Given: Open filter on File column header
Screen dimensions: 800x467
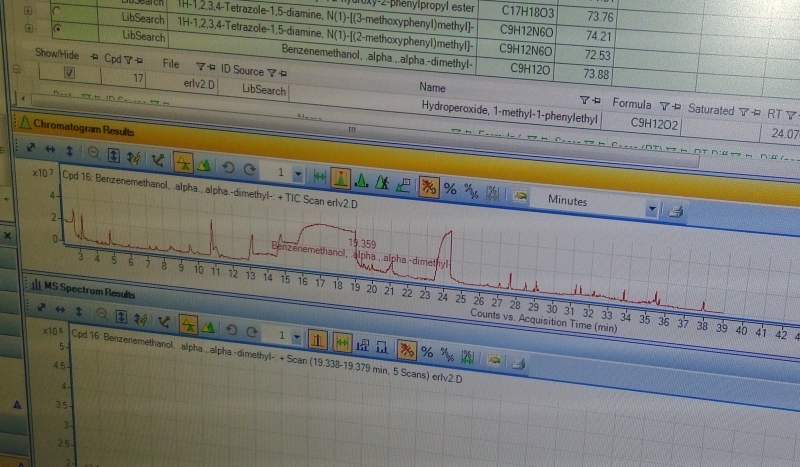Looking at the screenshot, I should 201,66.
